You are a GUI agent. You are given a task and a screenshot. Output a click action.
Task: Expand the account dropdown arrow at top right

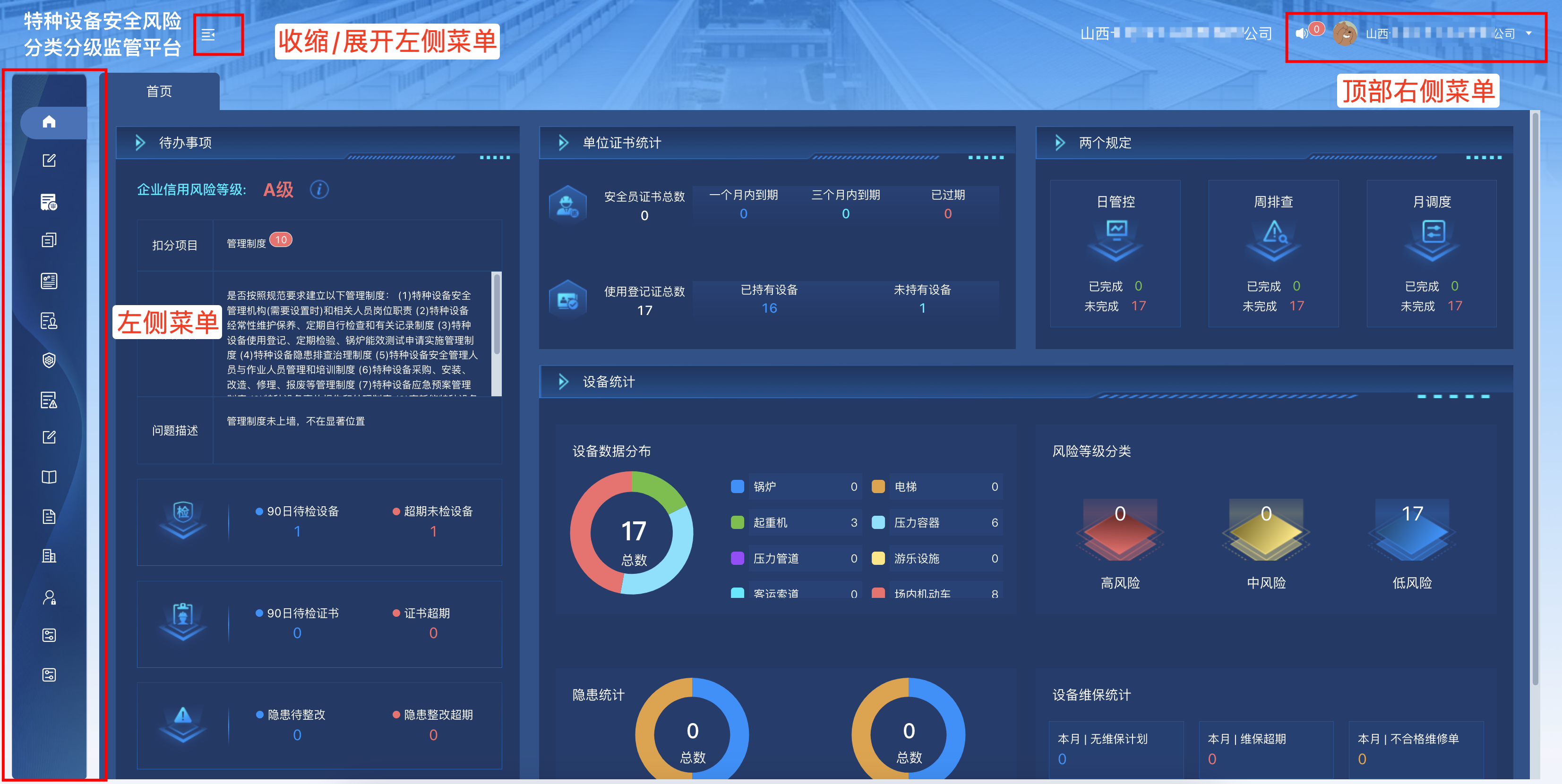[1528, 34]
